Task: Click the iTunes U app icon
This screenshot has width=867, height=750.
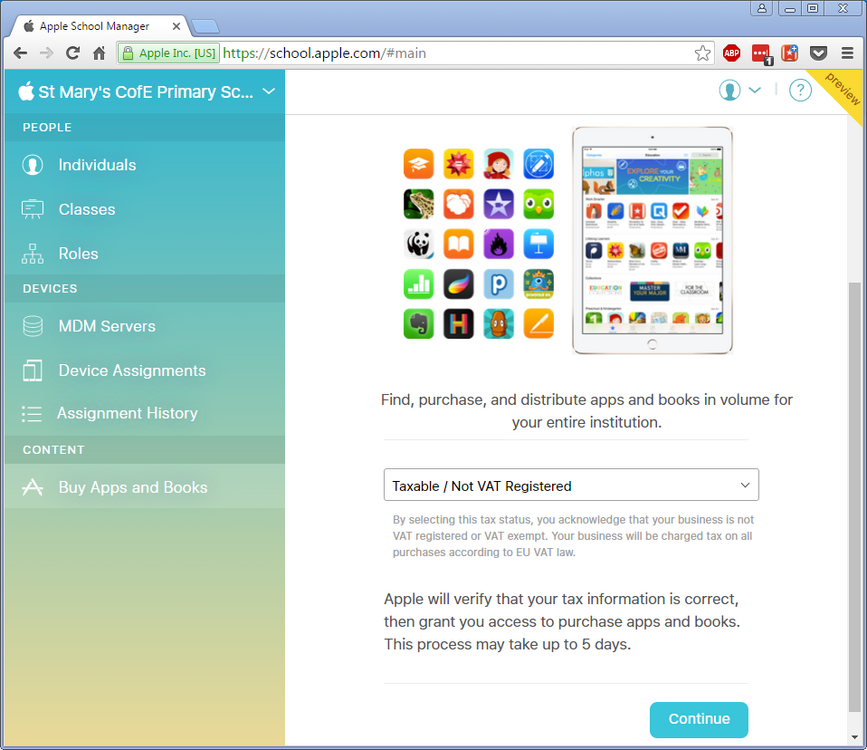Action: point(419,164)
